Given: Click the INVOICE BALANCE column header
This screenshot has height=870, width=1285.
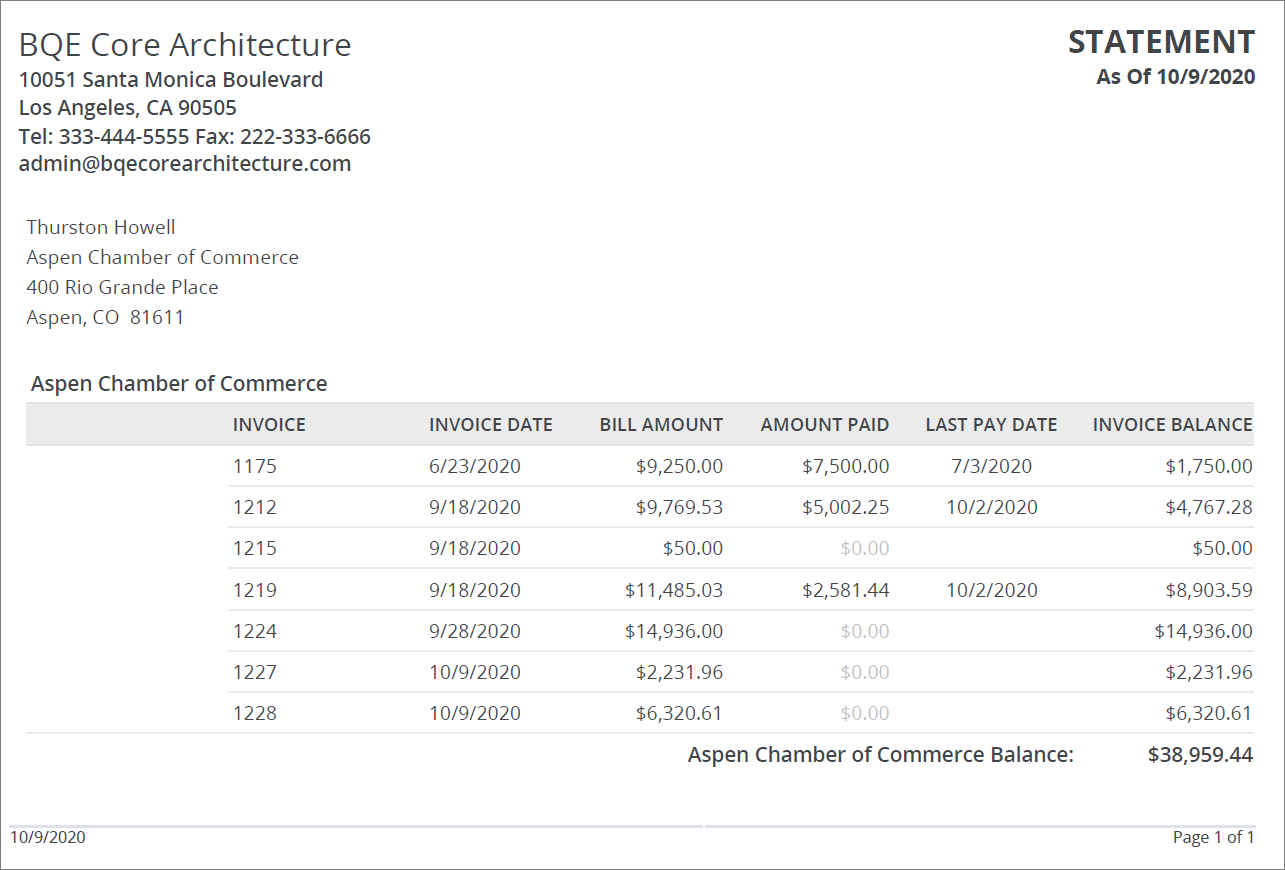Looking at the screenshot, I should [x=1170, y=424].
